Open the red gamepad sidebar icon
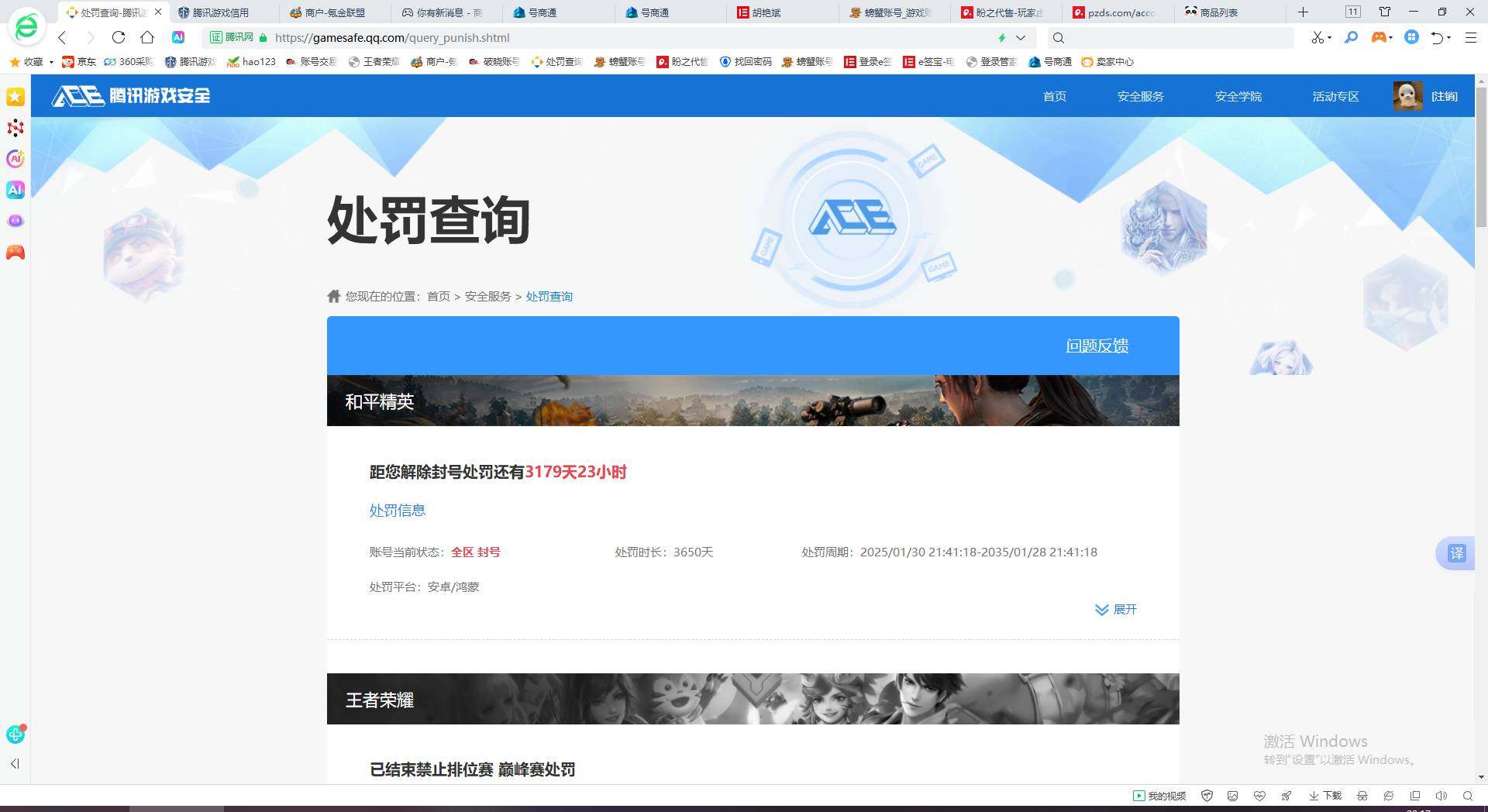 [x=15, y=252]
